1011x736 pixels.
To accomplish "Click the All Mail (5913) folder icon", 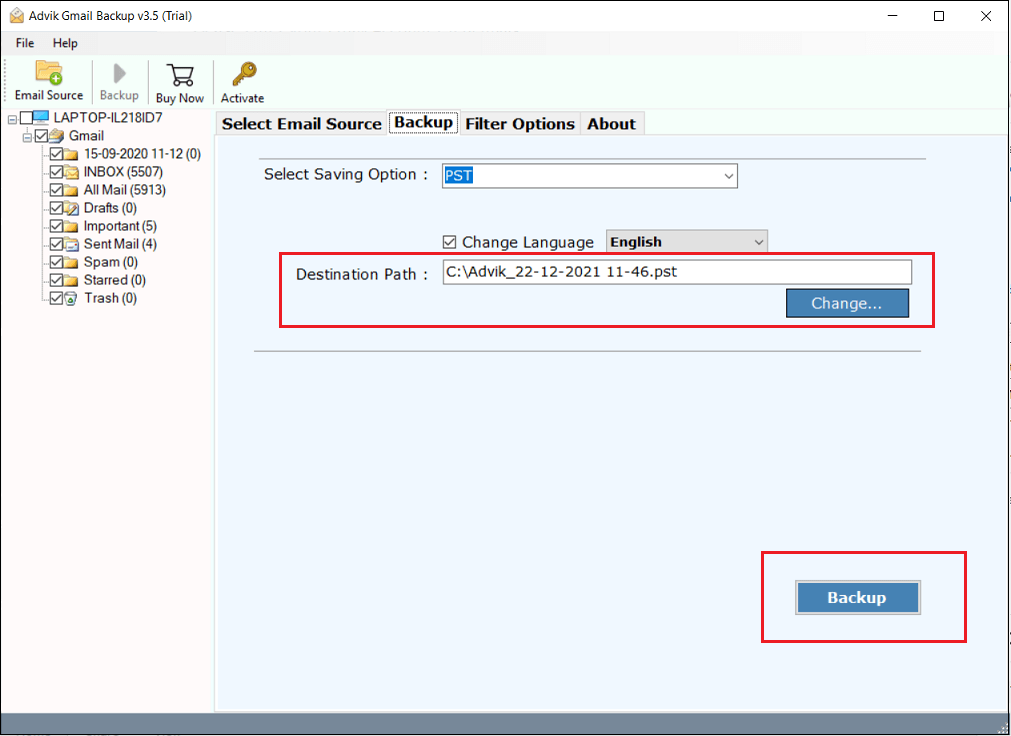I will 72,190.
